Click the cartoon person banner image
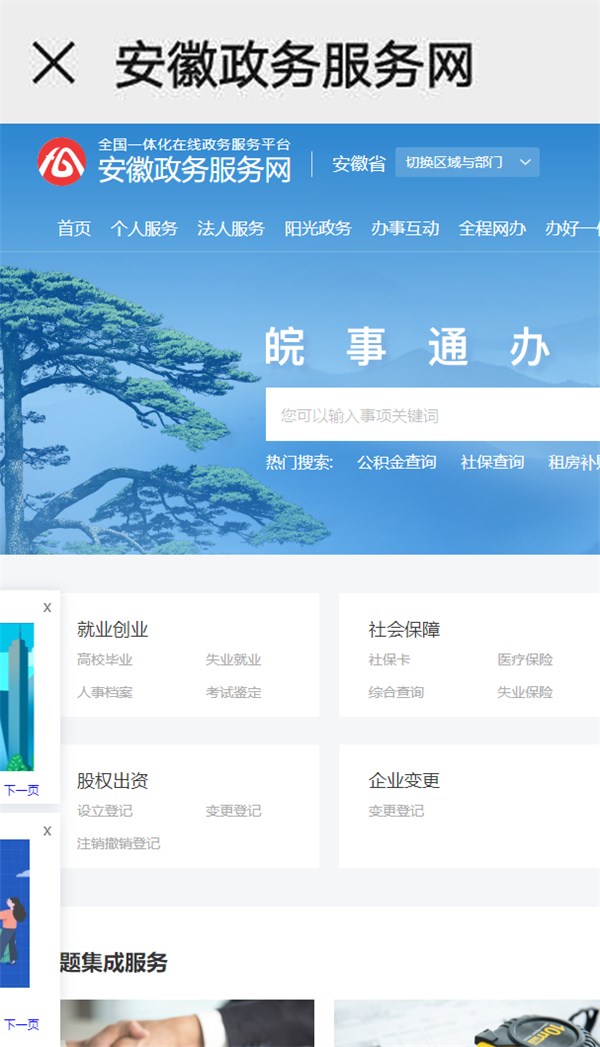Image resolution: width=600 pixels, height=1047 pixels. coord(15,913)
